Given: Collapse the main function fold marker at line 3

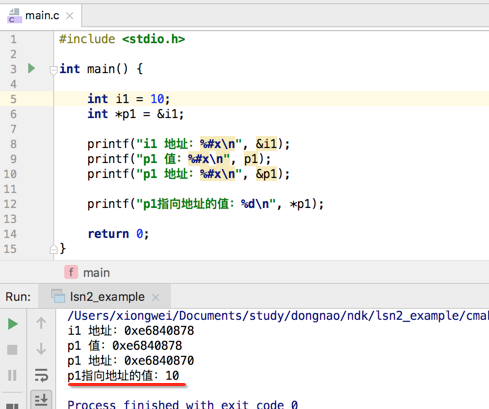Looking at the screenshot, I should pyautogui.click(x=53, y=70).
